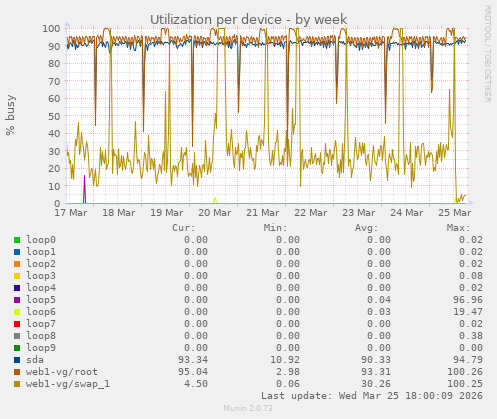Select the web1-vg/swap_1 legend label
The height and width of the screenshot is (419, 497).
click(68, 384)
